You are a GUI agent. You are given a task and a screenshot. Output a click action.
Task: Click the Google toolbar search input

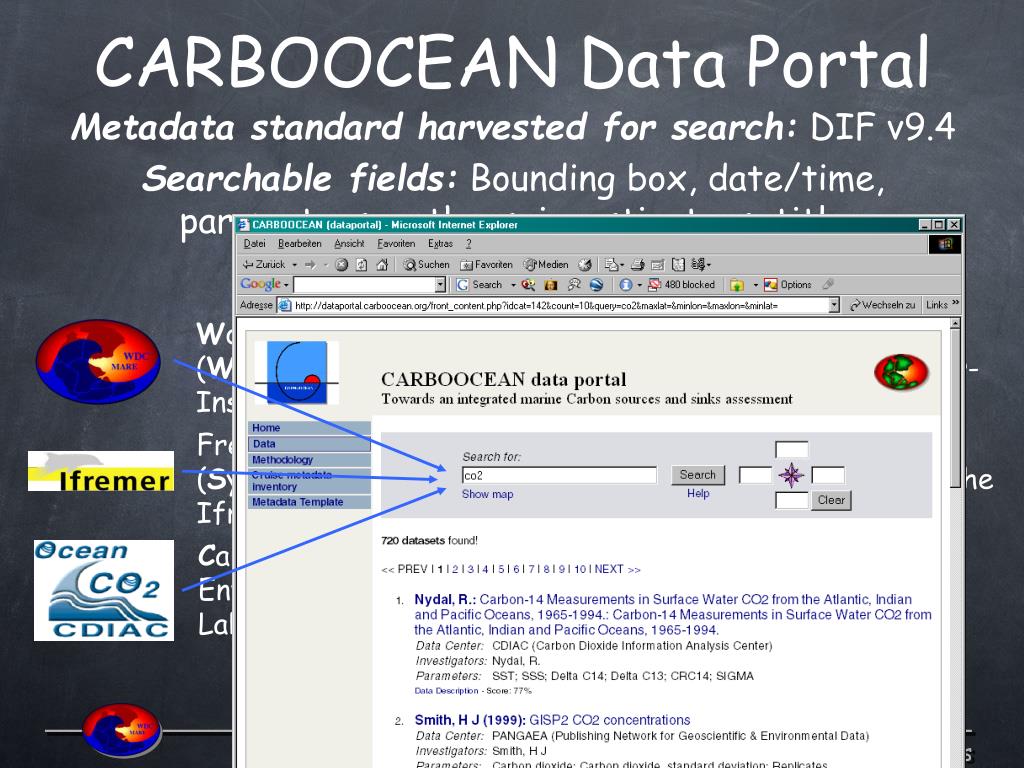pyautogui.click(x=364, y=285)
